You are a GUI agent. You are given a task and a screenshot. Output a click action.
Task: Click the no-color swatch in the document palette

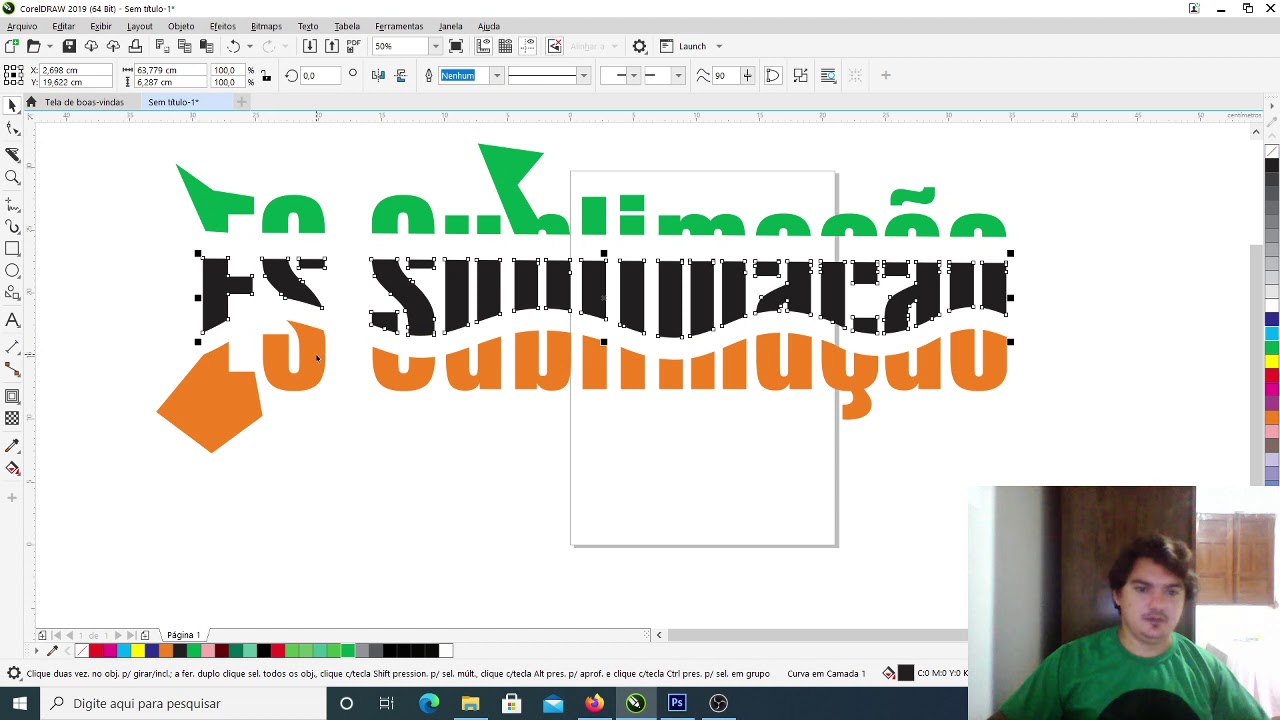click(82, 651)
